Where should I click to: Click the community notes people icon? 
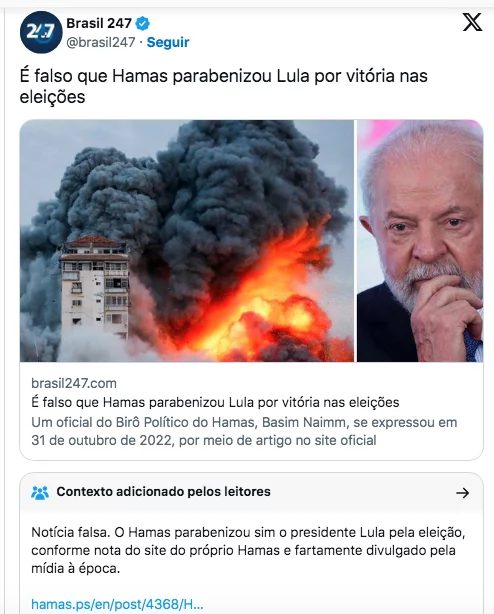click(40, 492)
